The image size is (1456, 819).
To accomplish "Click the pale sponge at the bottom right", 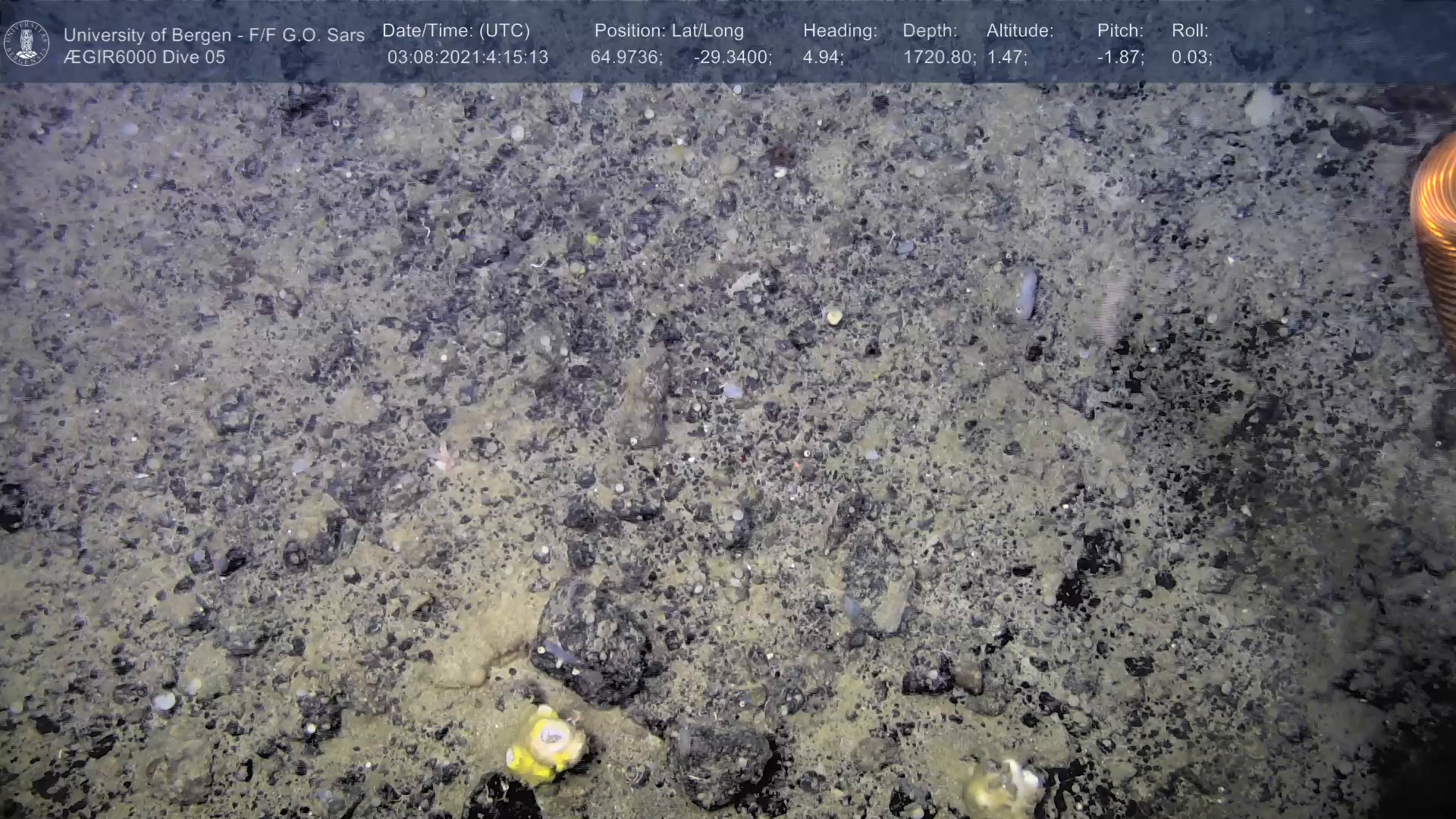I will (x=1003, y=787).
